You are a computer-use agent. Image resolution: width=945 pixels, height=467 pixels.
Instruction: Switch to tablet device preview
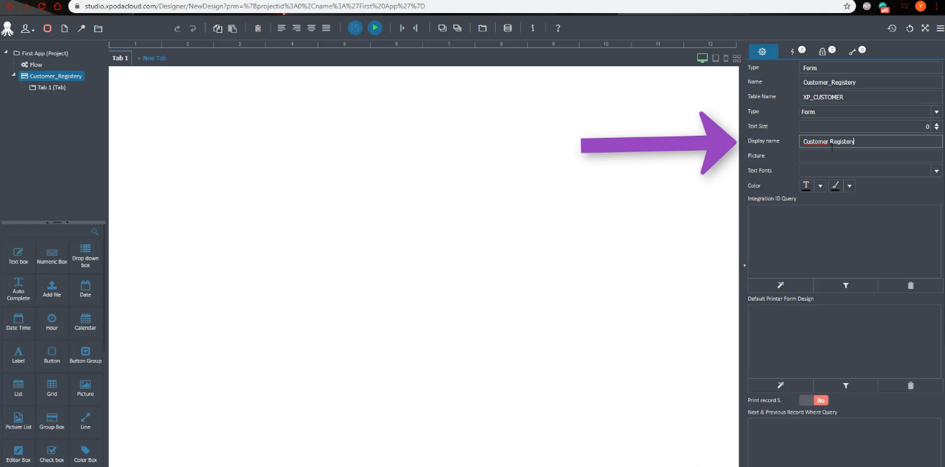[x=715, y=58]
